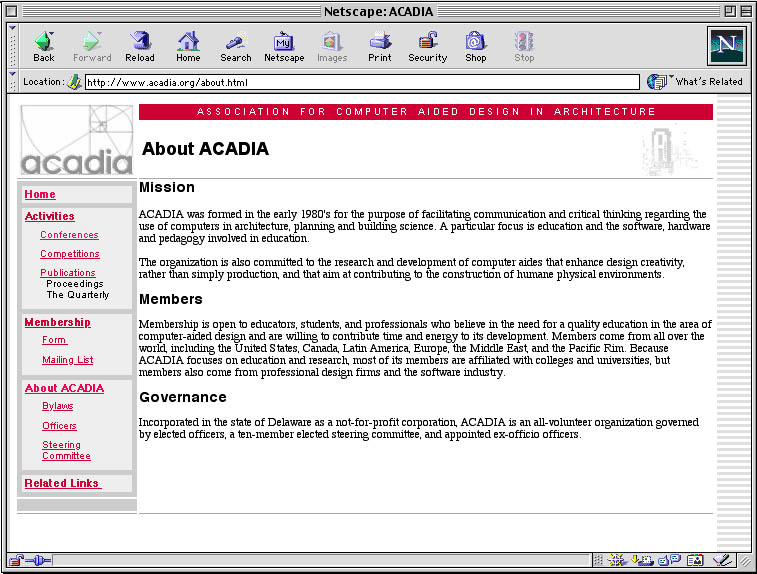Screen dimensions: 757x574
Task: Click the Stop traffic-light icon
Action: [x=524, y=47]
